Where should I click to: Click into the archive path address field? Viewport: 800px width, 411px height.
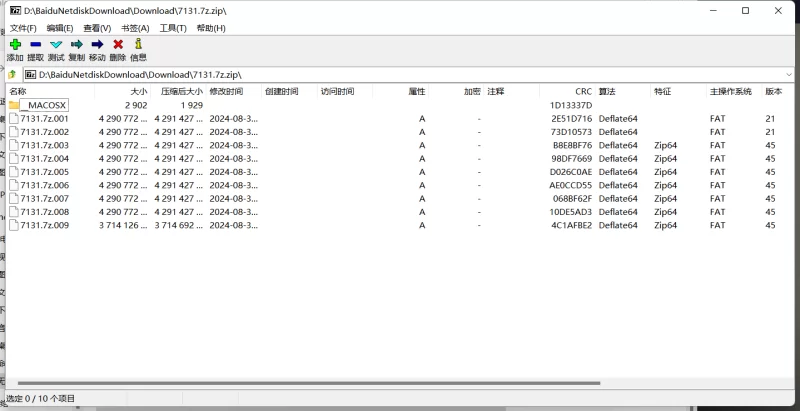[403, 74]
